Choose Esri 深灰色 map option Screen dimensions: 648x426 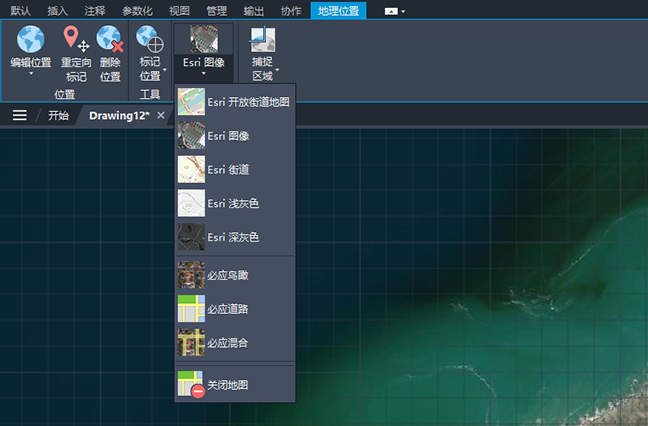click(235, 237)
